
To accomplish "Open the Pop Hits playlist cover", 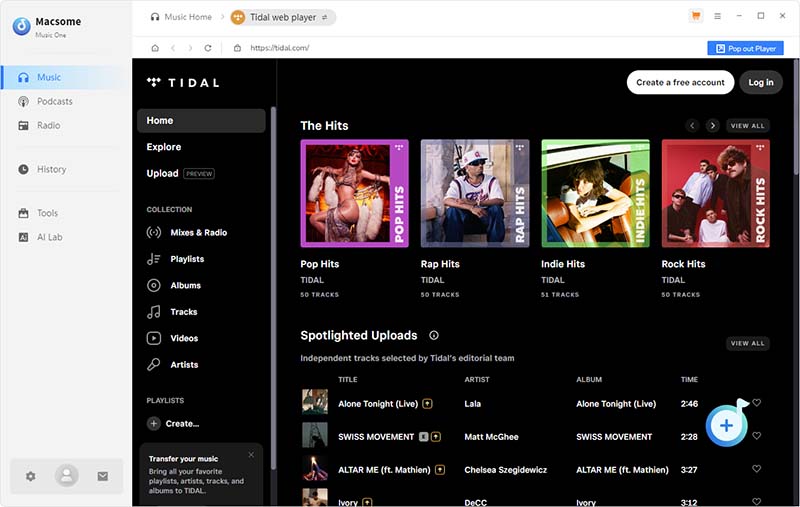I will tap(355, 193).
